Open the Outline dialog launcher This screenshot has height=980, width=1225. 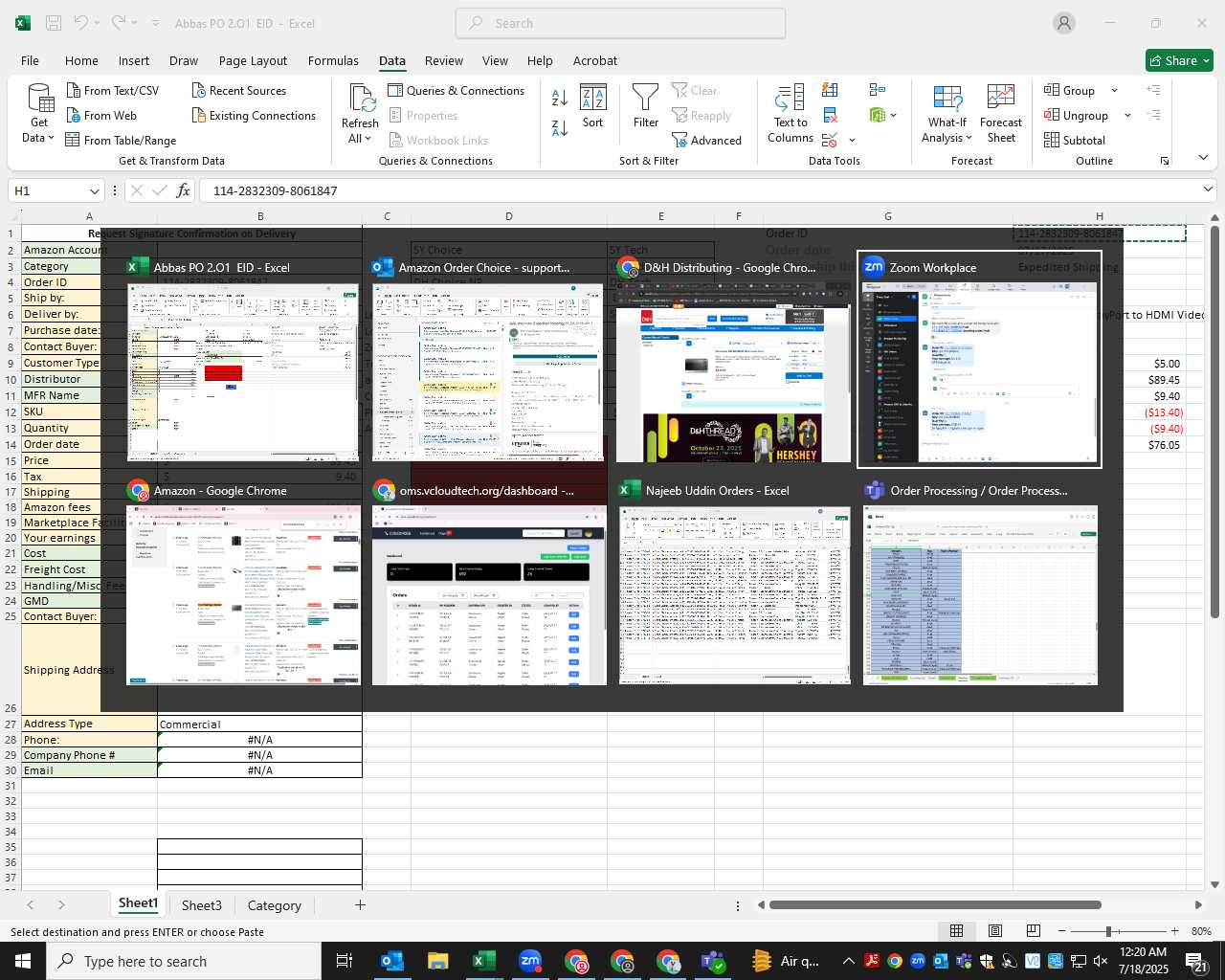[1165, 161]
